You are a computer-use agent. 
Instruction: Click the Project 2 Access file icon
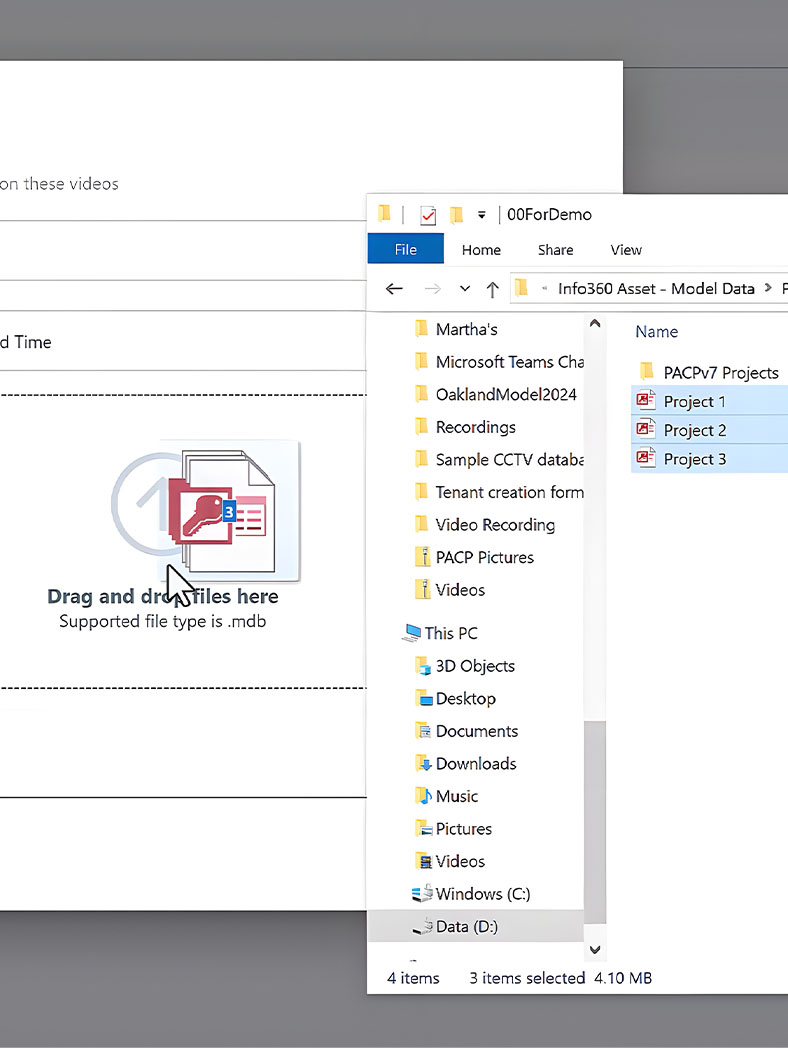645,429
